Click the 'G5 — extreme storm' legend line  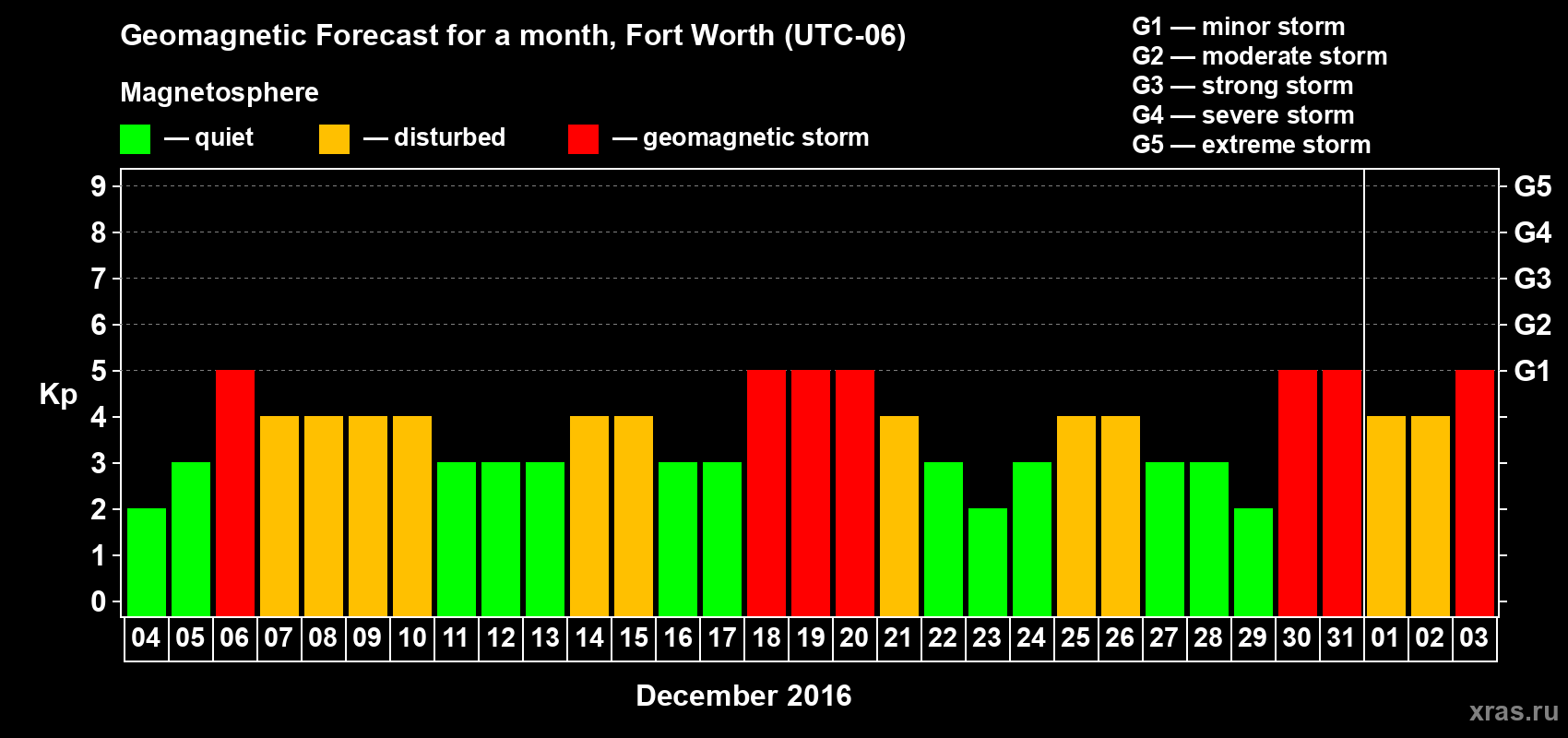pos(1252,145)
